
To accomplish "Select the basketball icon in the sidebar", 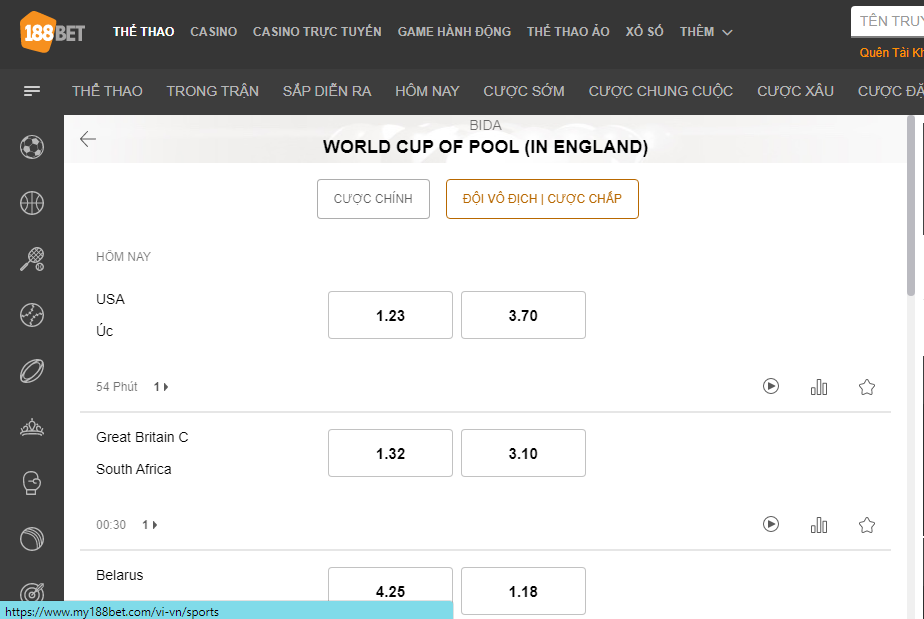I will tap(32, 203).
